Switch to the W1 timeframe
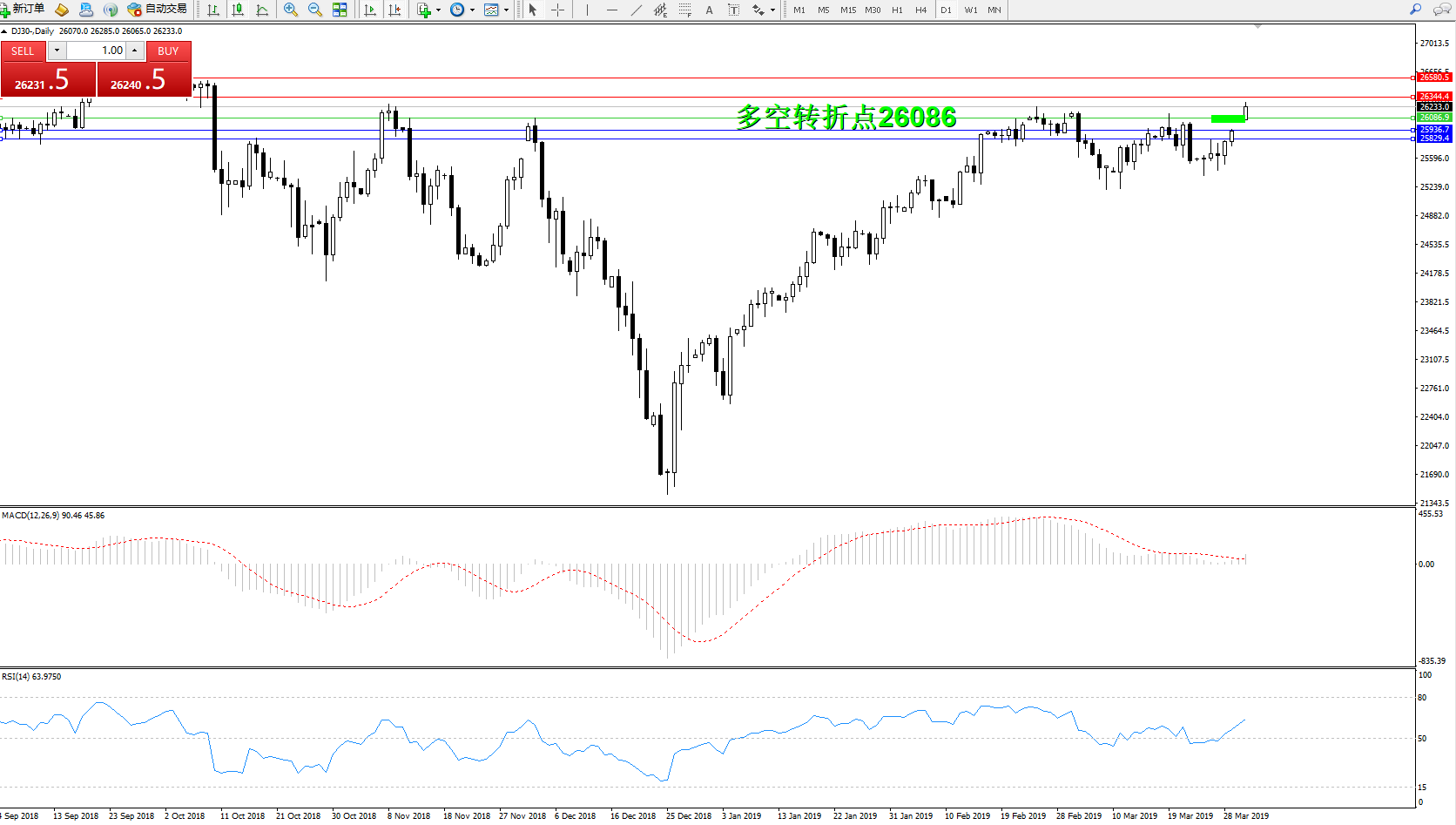The width and height of the screenshot is (1456, 825). (971, 10)
